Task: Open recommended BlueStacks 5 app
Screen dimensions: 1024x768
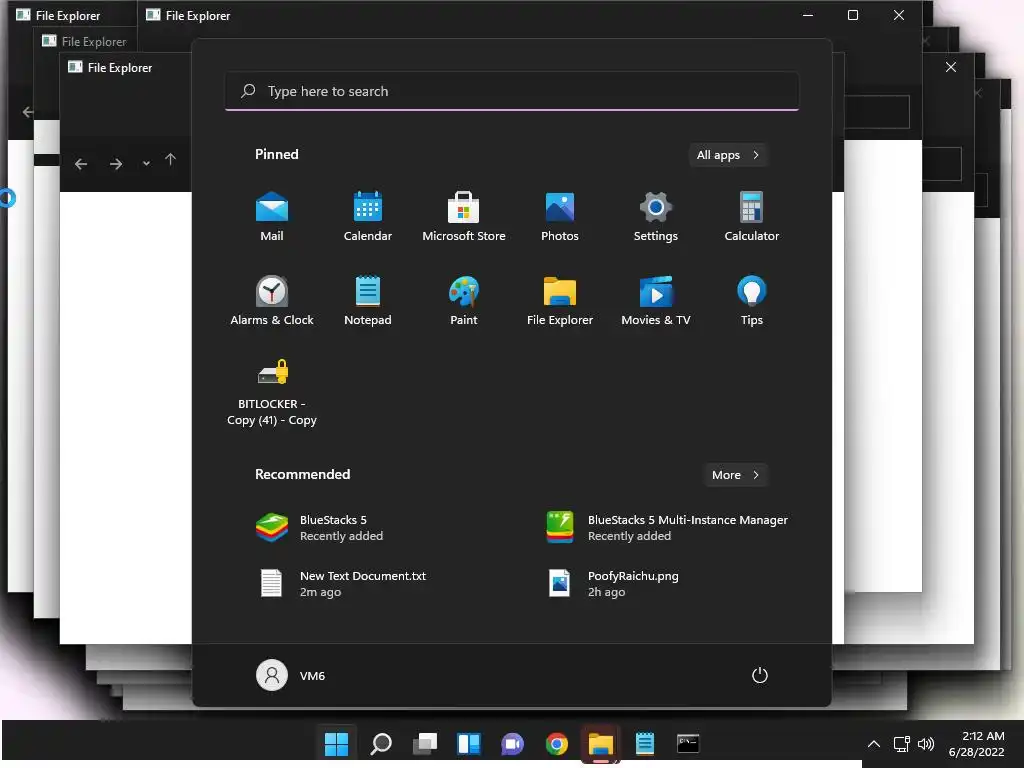Action: tap(320, 528)
